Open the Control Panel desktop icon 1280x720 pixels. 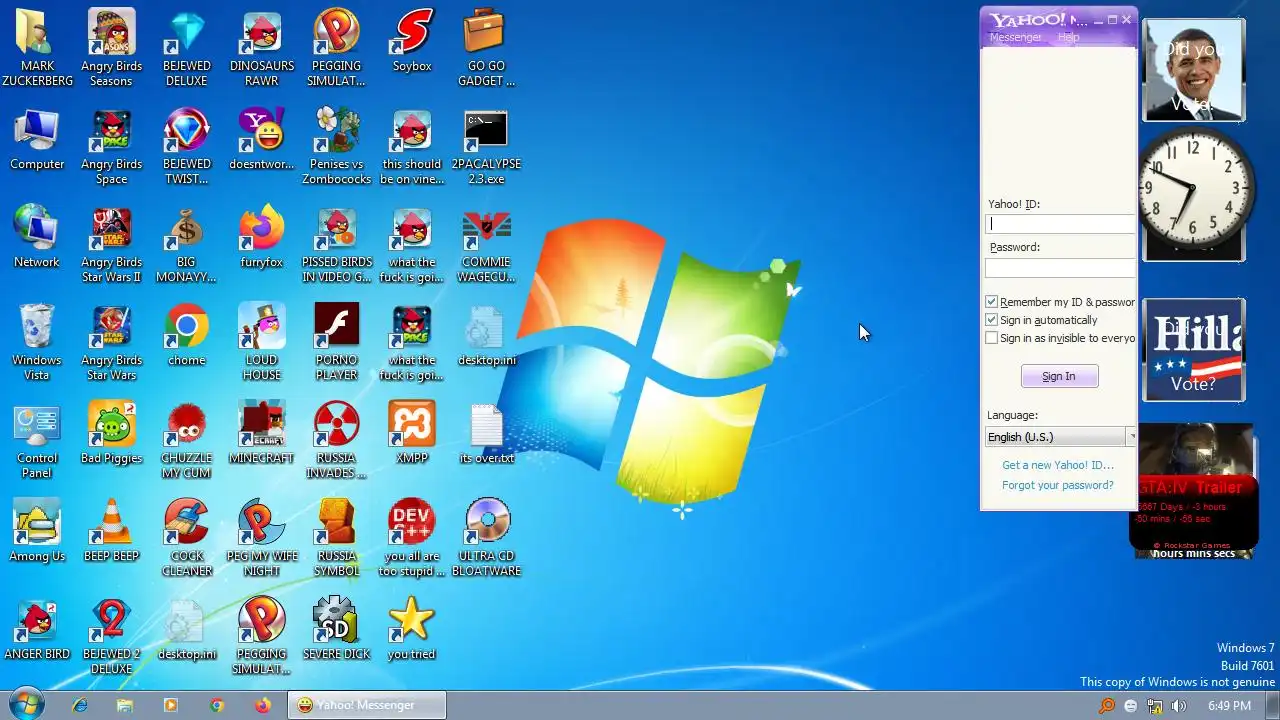(x=37, y=440)
